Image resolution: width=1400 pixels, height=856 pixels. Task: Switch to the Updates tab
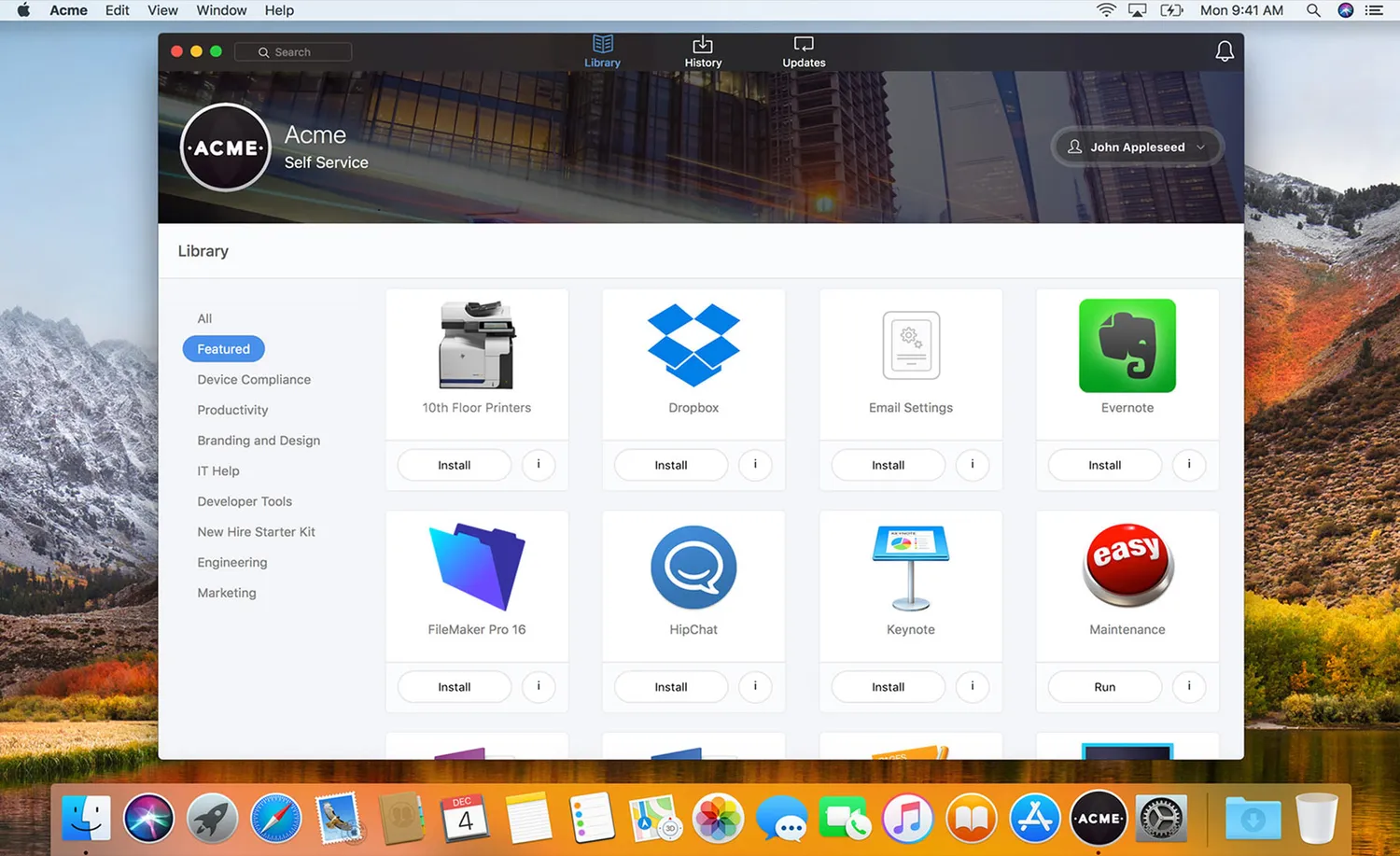coord(804,52)
